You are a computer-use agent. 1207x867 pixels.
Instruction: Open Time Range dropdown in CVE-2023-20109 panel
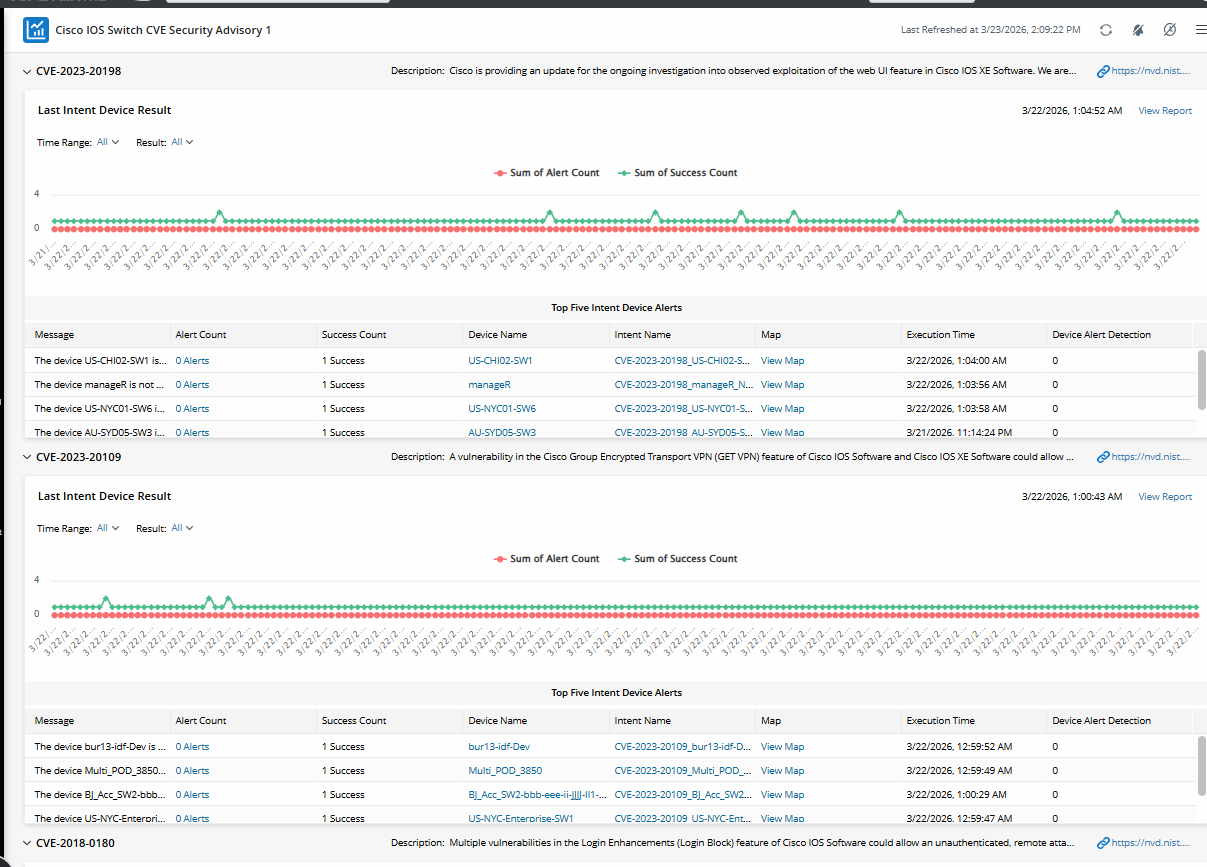click(108, 528)
